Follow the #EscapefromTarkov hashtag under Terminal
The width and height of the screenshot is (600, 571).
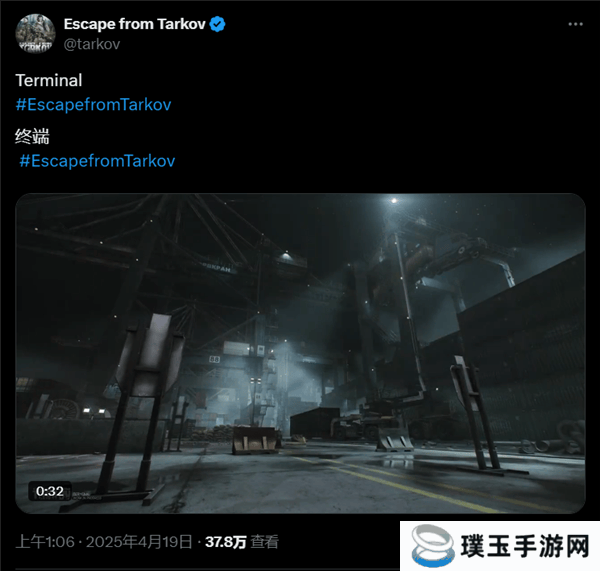(x=93, y=104)
